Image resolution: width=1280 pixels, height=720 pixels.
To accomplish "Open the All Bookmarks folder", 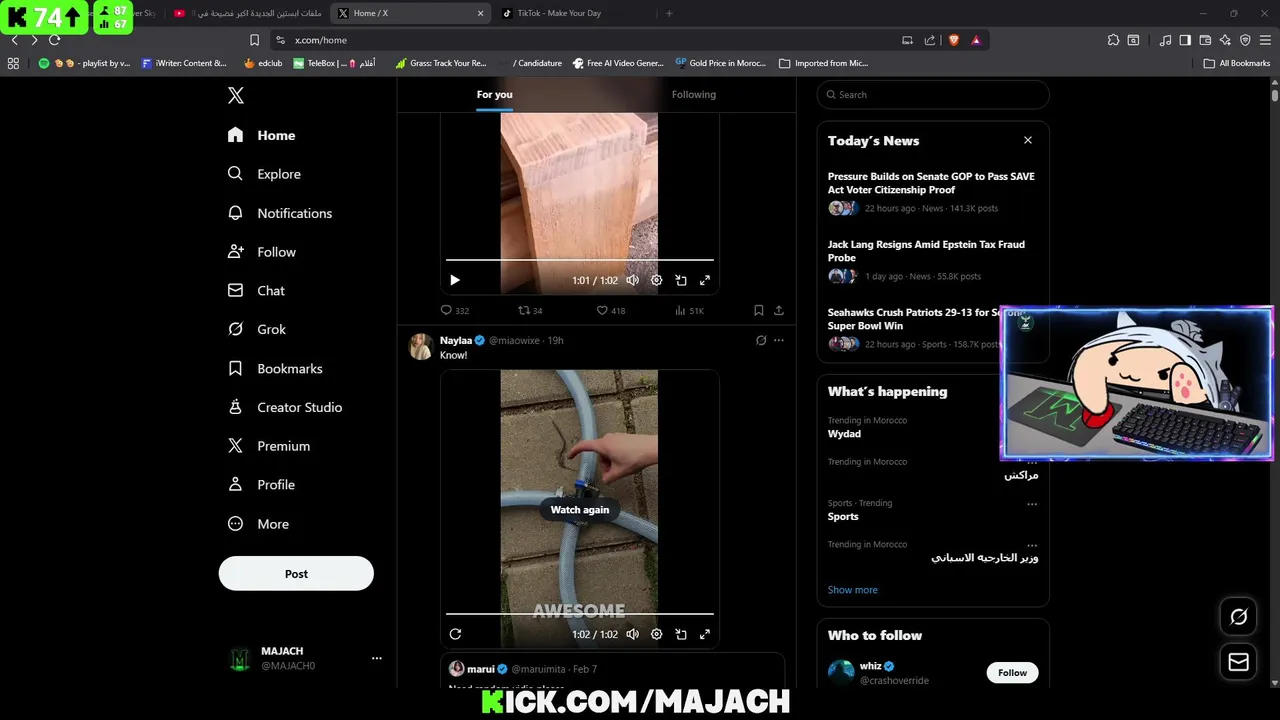I will pyautogui.click(x=1237, y=63).
